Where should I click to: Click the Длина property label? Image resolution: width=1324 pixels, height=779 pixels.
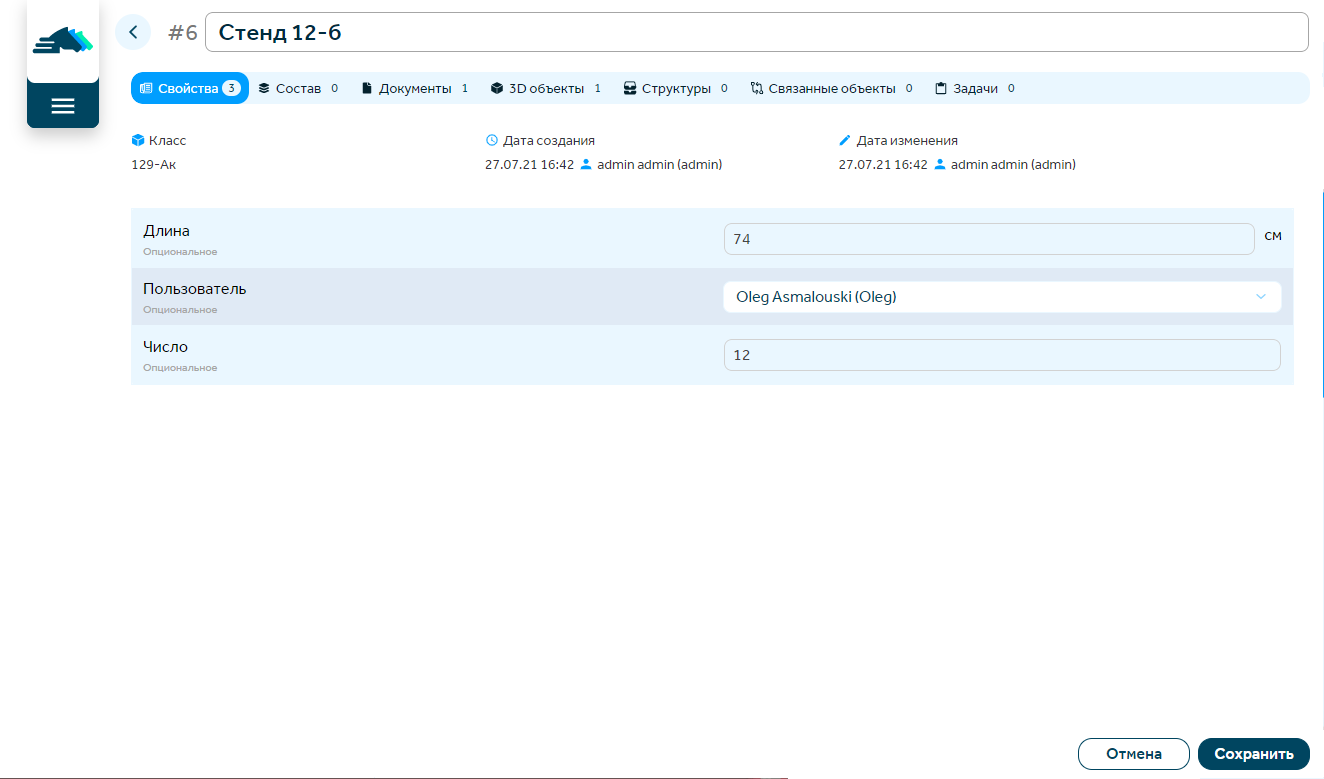tap(166, 231)
